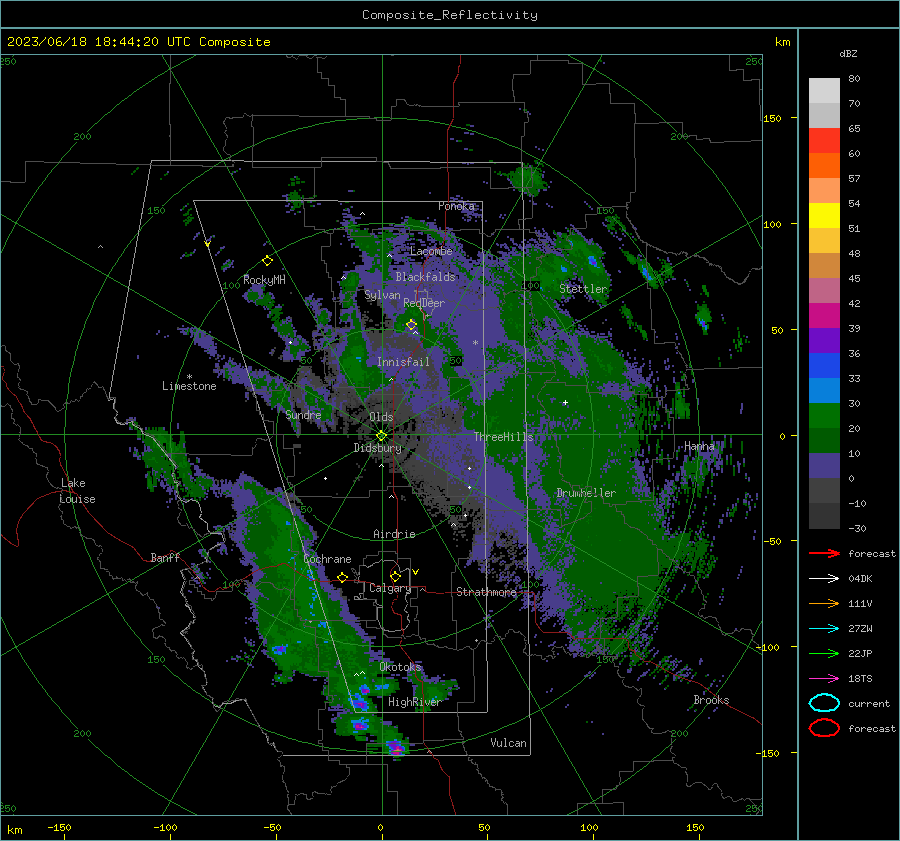Click the Cochrane map label
Image resolution: width=900 pixels, height=841 pixels.
[x=327, y=559]
